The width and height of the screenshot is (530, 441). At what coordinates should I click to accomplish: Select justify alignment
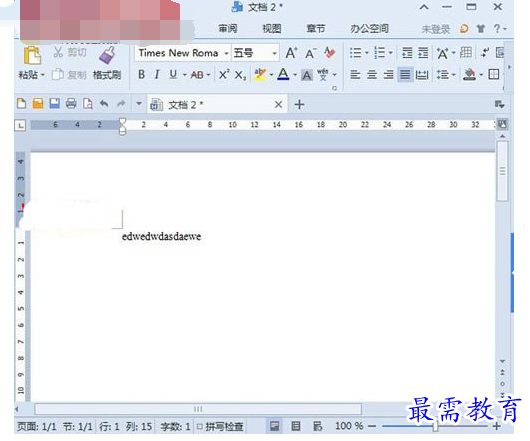point(405,74)
